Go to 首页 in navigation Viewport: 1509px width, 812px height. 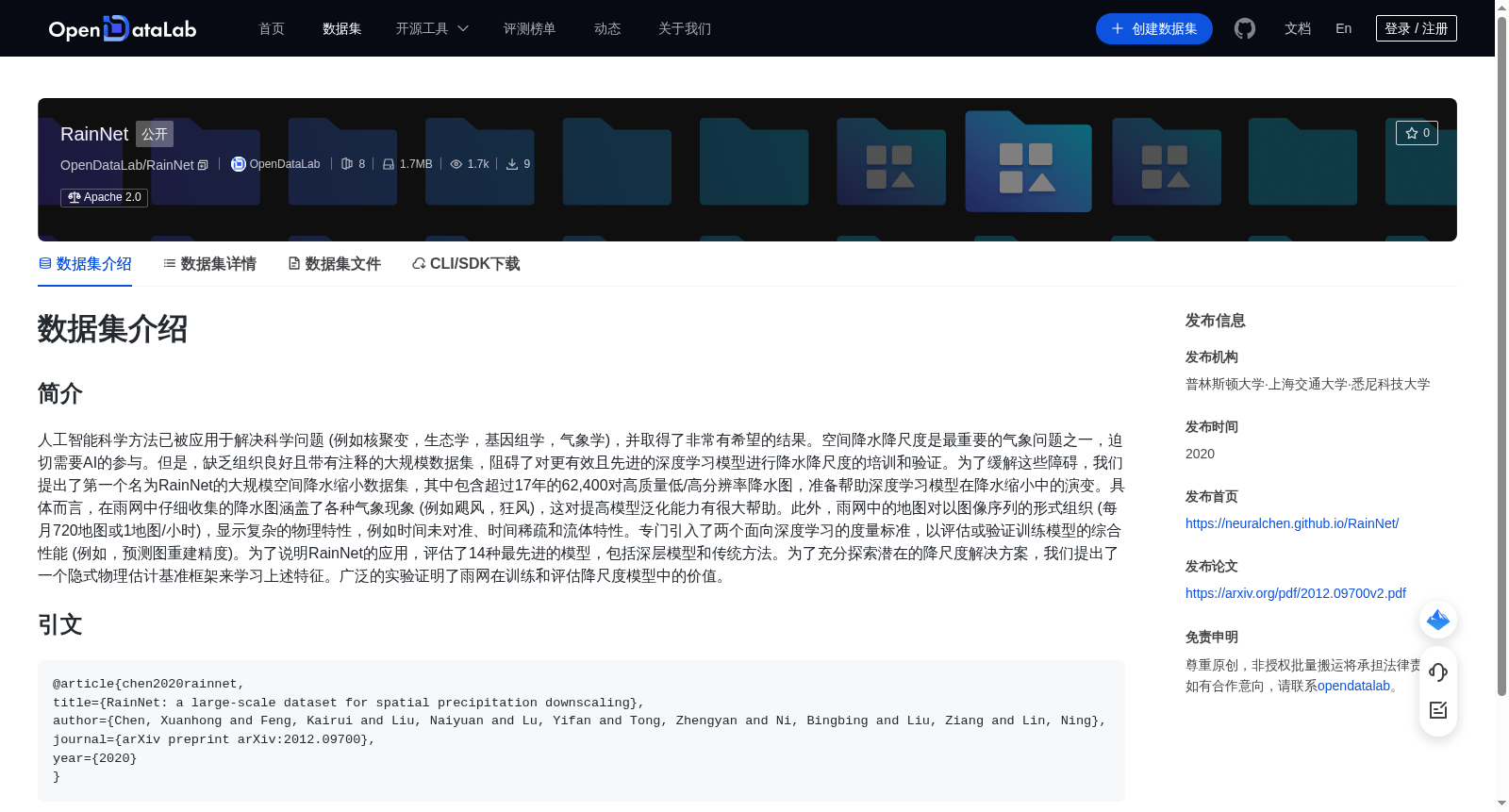[x=272, y=28]
